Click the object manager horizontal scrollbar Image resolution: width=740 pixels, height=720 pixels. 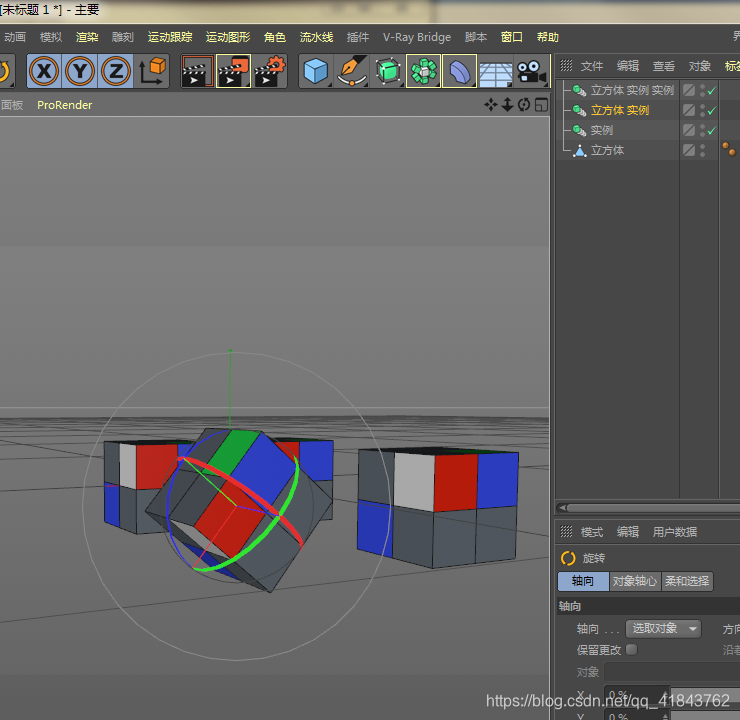648,508
